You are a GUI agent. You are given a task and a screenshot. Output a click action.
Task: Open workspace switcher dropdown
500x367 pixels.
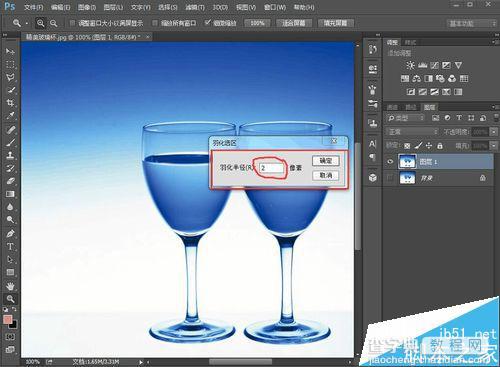click(x=471, y=23)
